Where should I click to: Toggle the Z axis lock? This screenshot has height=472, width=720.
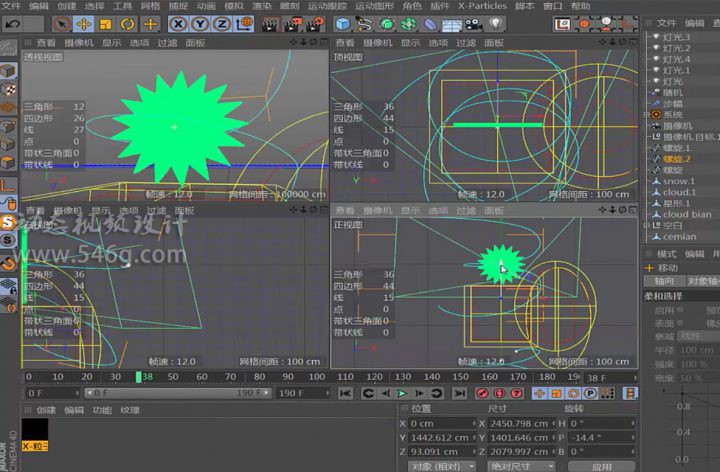pos(222,24)
